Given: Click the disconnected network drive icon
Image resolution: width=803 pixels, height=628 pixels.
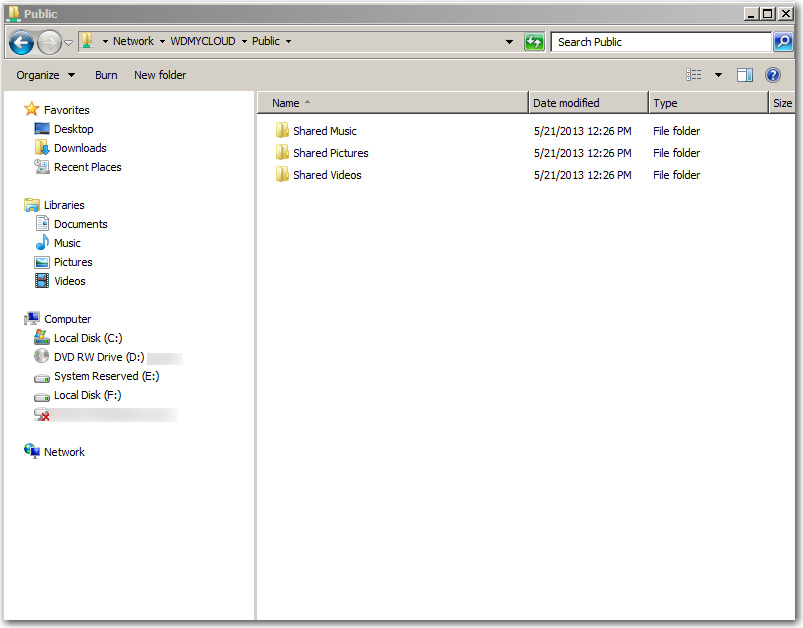Looking at the screenshot, I should pyautogui.click(x=42, y=414).
